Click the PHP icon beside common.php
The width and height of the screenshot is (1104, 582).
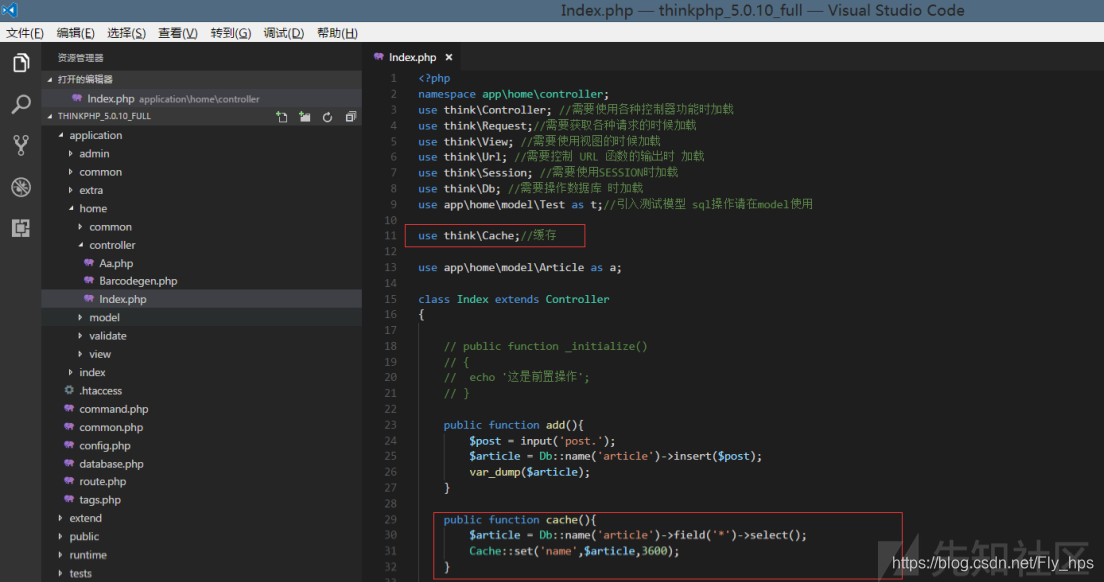tap(69, 426)
